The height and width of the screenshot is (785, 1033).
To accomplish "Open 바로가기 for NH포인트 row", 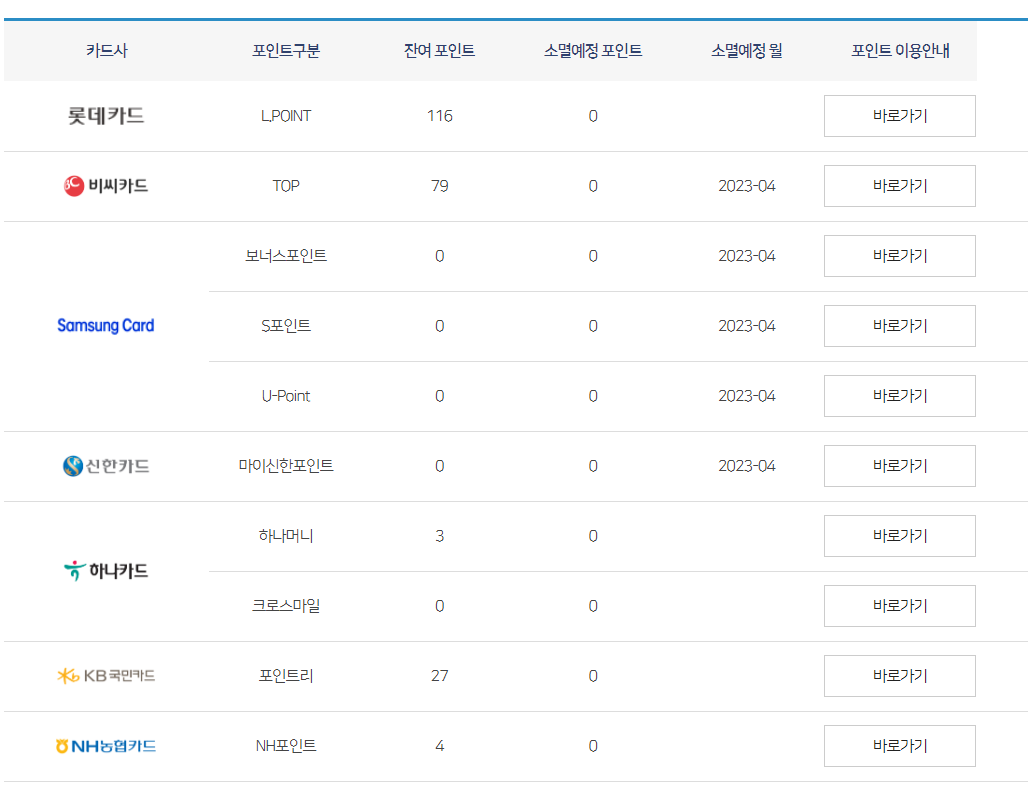I will pyautogui.click(x=899, y=745).
